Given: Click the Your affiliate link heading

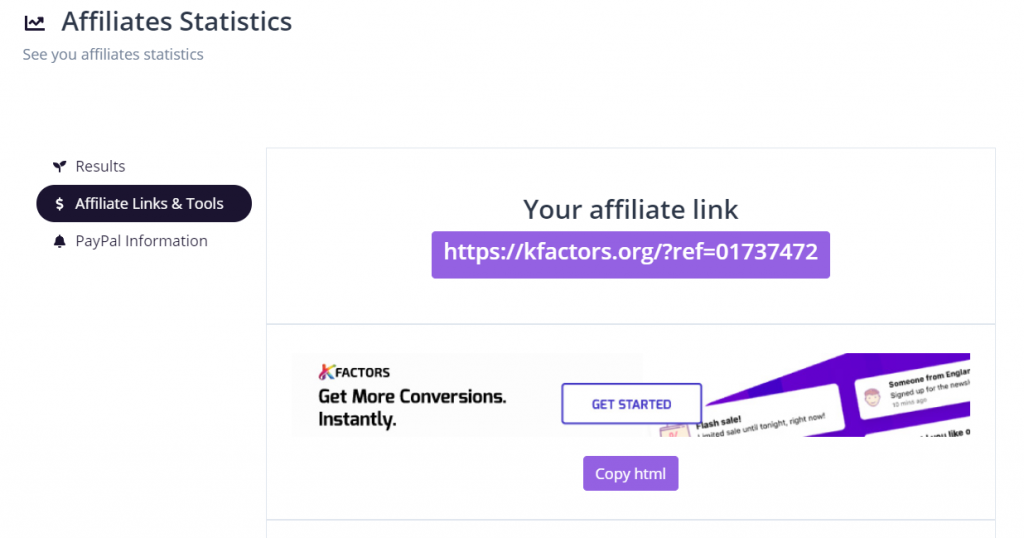Looking at the screenshot, I should 630,210.
